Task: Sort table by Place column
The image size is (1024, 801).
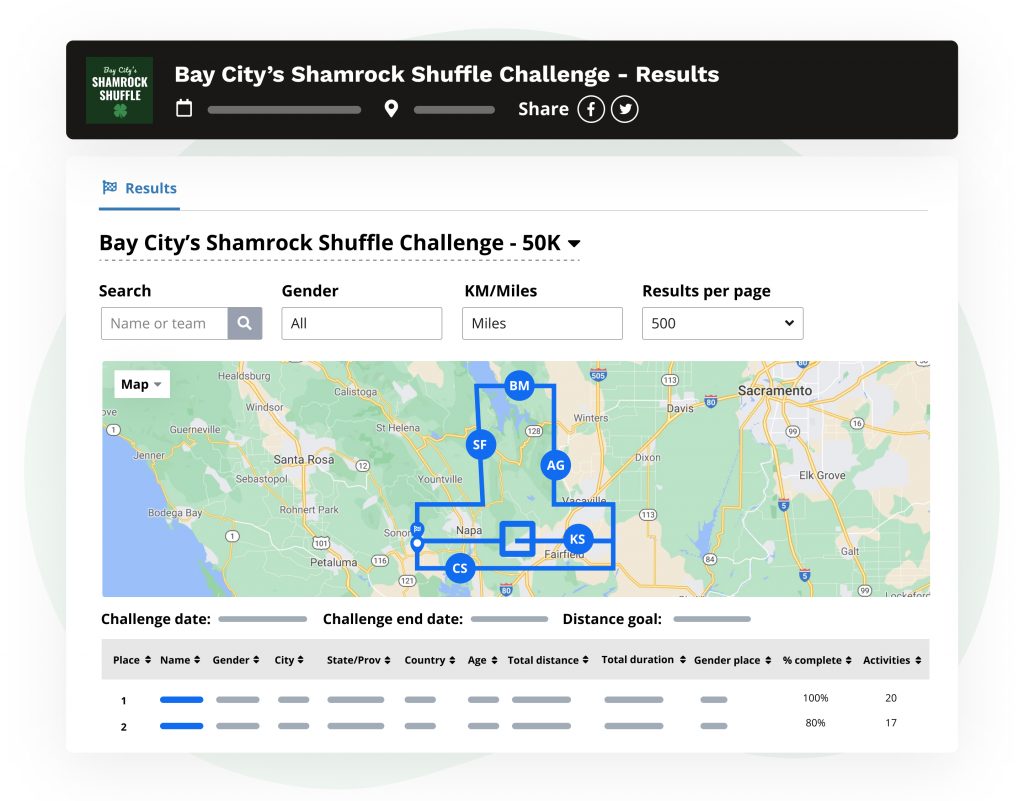Action: tap(132, 660)
